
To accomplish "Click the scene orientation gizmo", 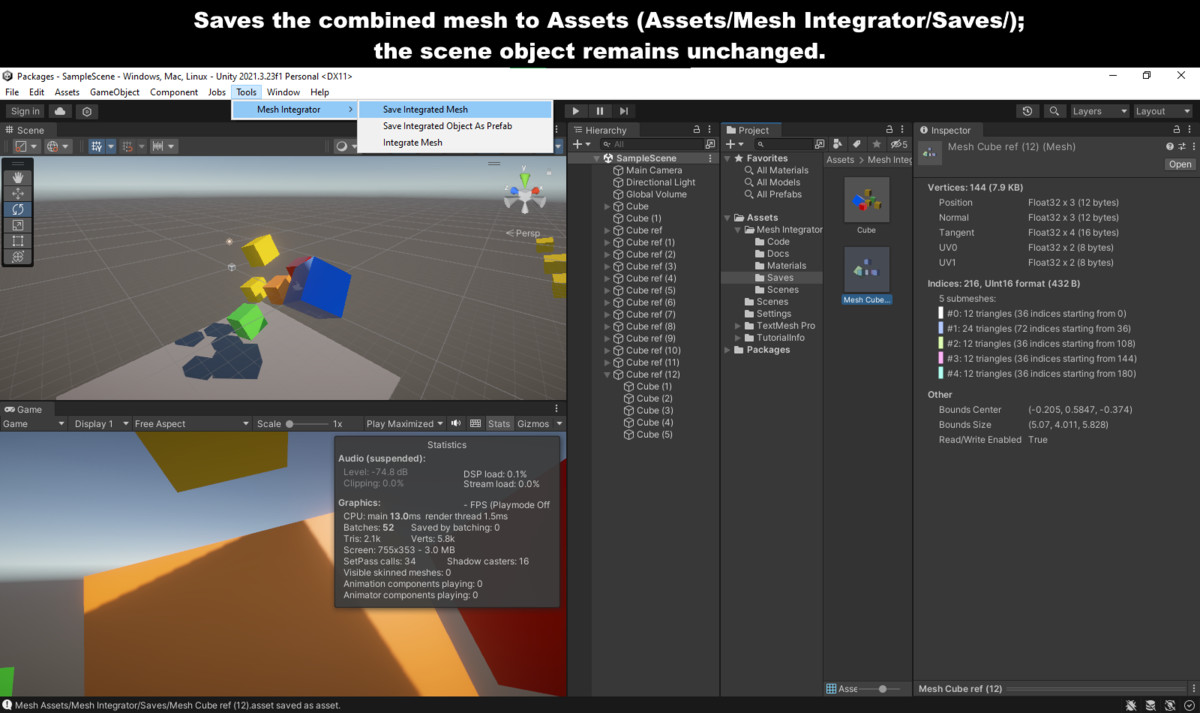I will 524,191.
